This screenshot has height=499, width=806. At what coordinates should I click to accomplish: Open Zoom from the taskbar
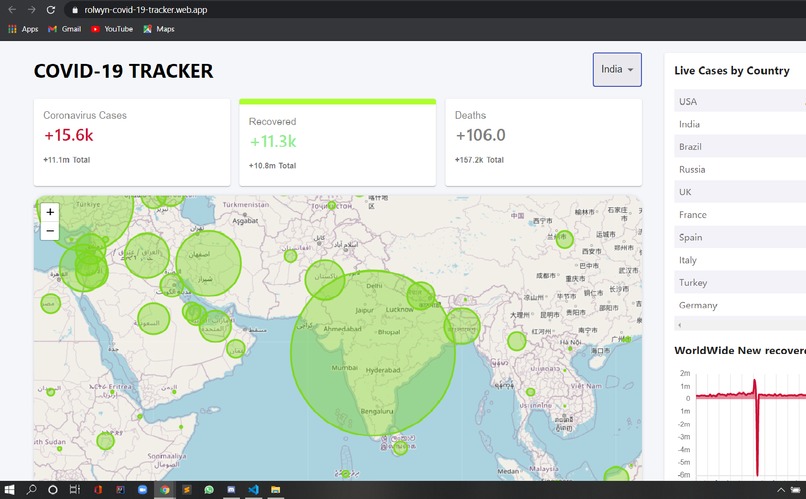coord(142,490)
